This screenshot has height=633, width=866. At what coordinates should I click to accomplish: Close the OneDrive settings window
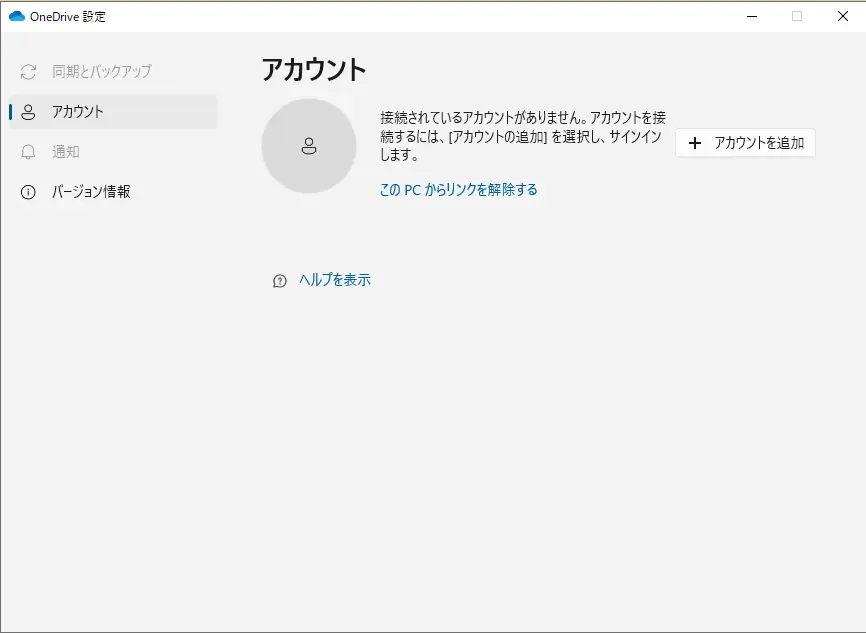(842, 16)
